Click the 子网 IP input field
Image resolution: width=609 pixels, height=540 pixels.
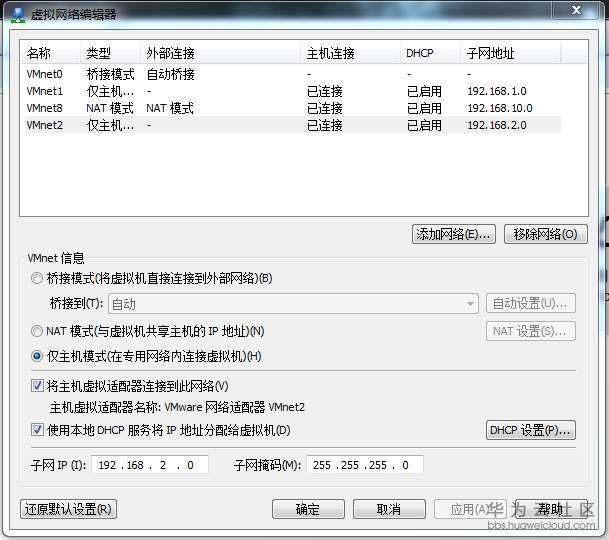click(x=150, y=465)
